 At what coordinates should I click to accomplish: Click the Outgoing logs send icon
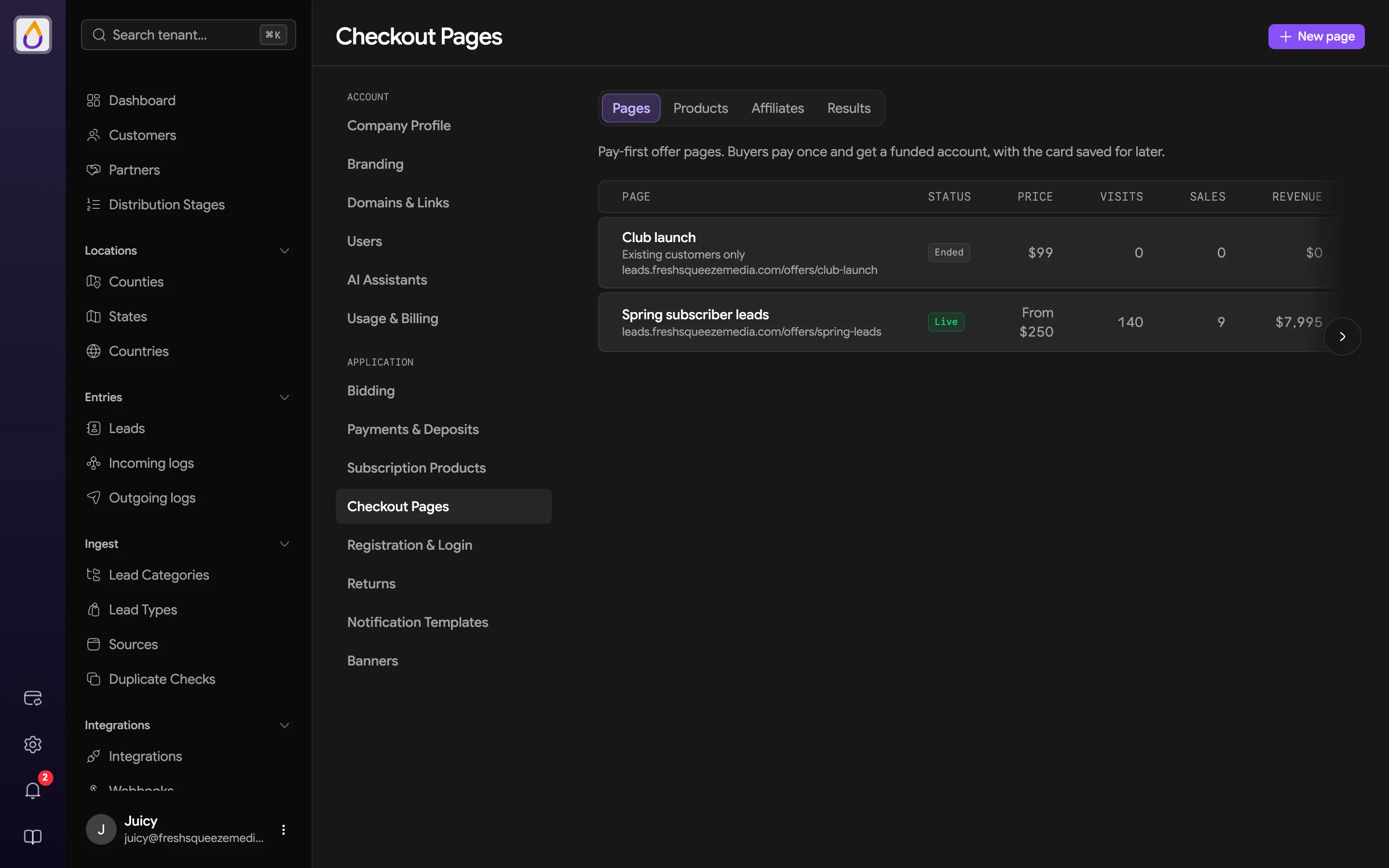[93, 498]
